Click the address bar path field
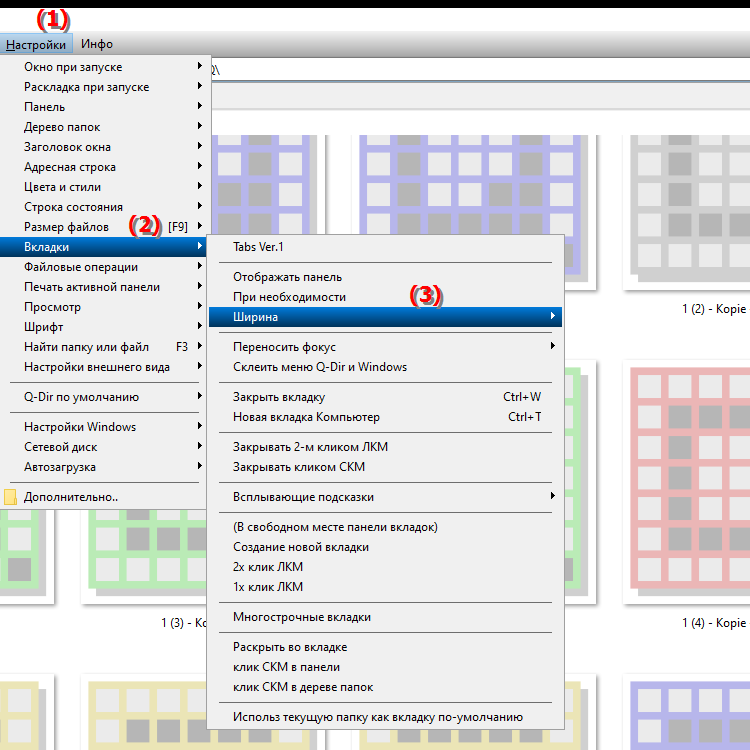The width and height of the screenshot is (750, 750). coord(480,70)
